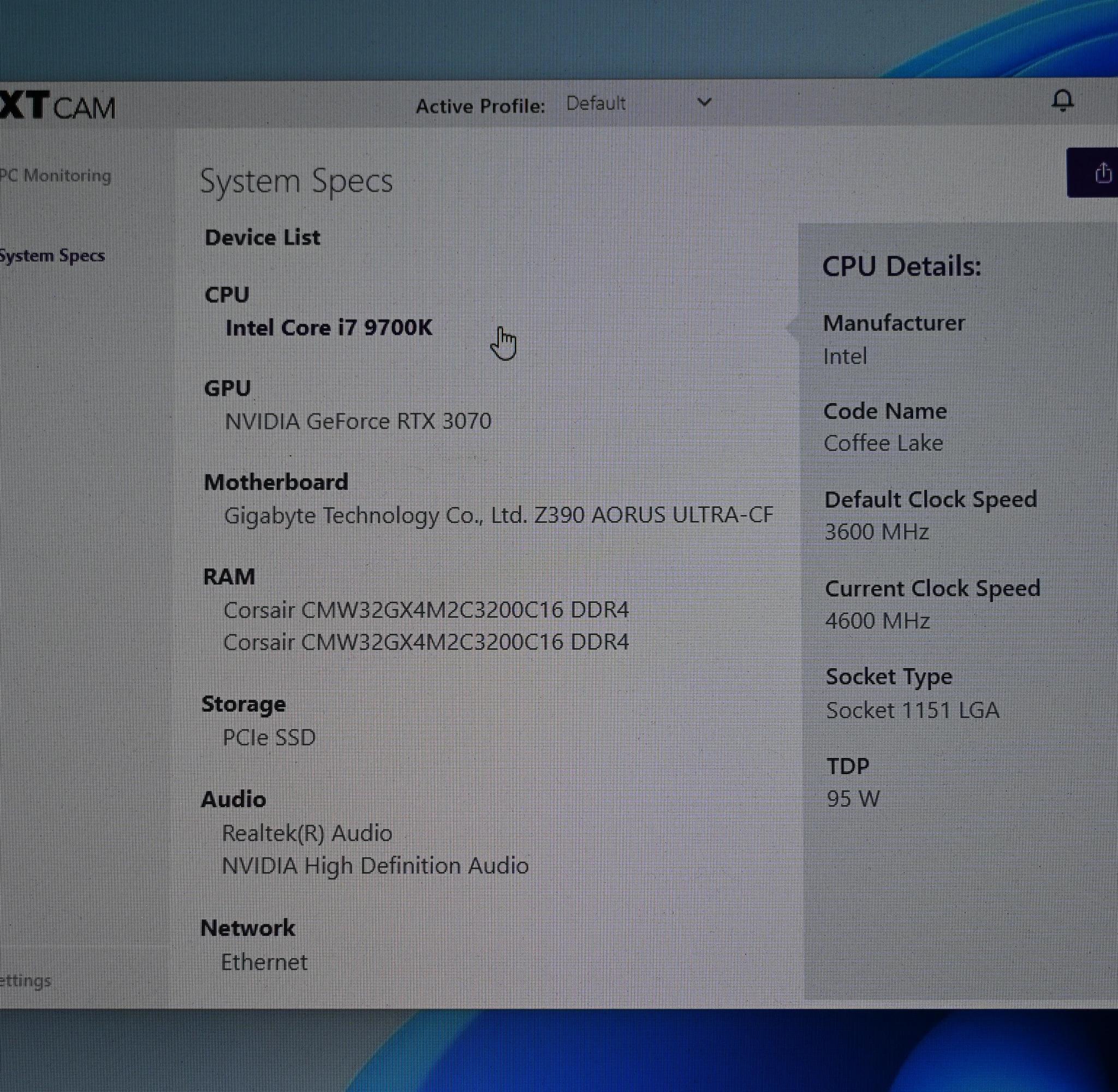This screenshot has width=1118, height=1092.
Task: Select the first Corsair CMW32GX4M2C3200C16 RAM entry
Action: pyautogui.click(x=426, y=610)
